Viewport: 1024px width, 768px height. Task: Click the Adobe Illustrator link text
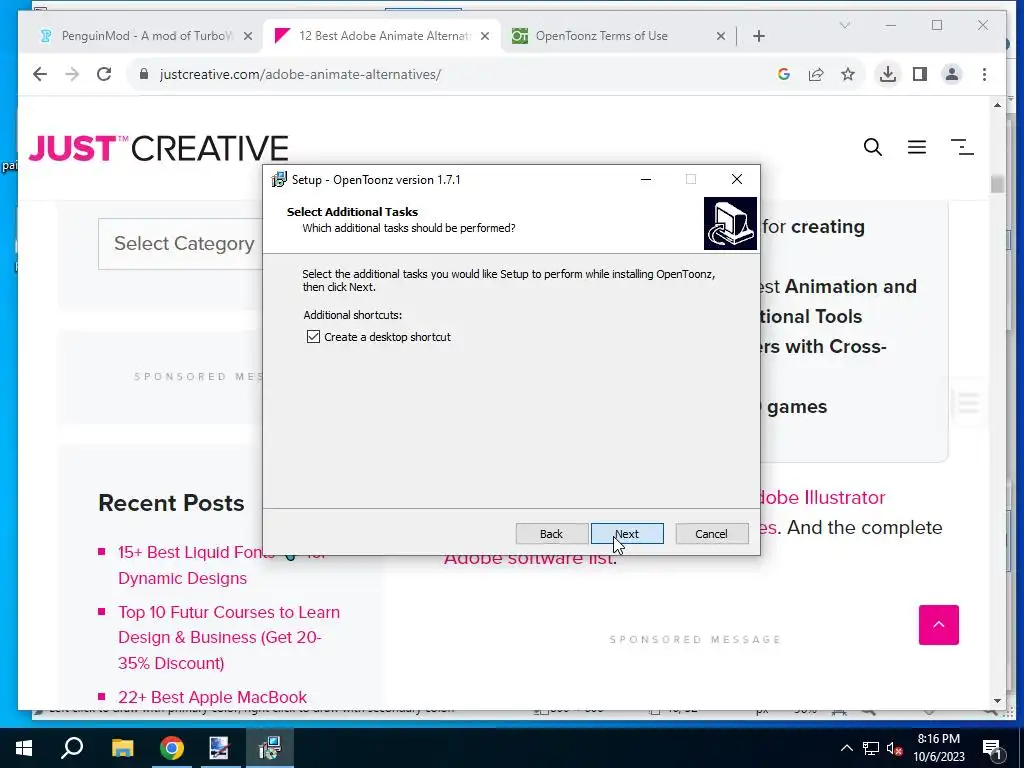coord(823,498)
